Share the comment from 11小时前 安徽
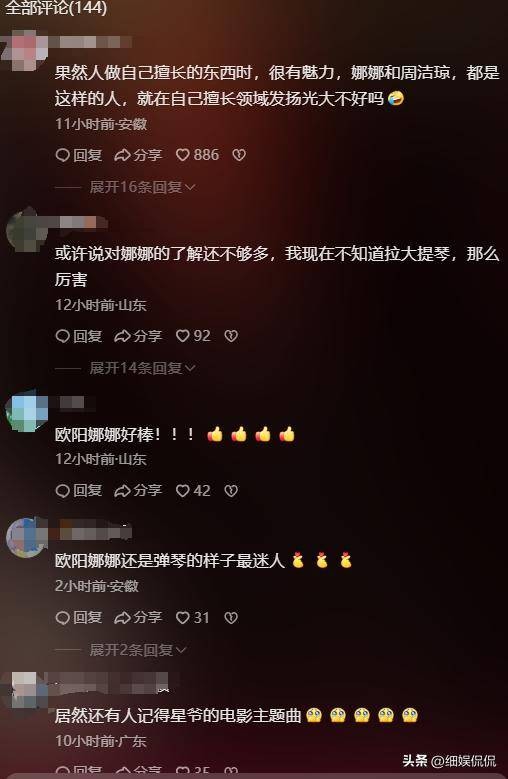Viewport: 508px width, 779px height. 138,155
